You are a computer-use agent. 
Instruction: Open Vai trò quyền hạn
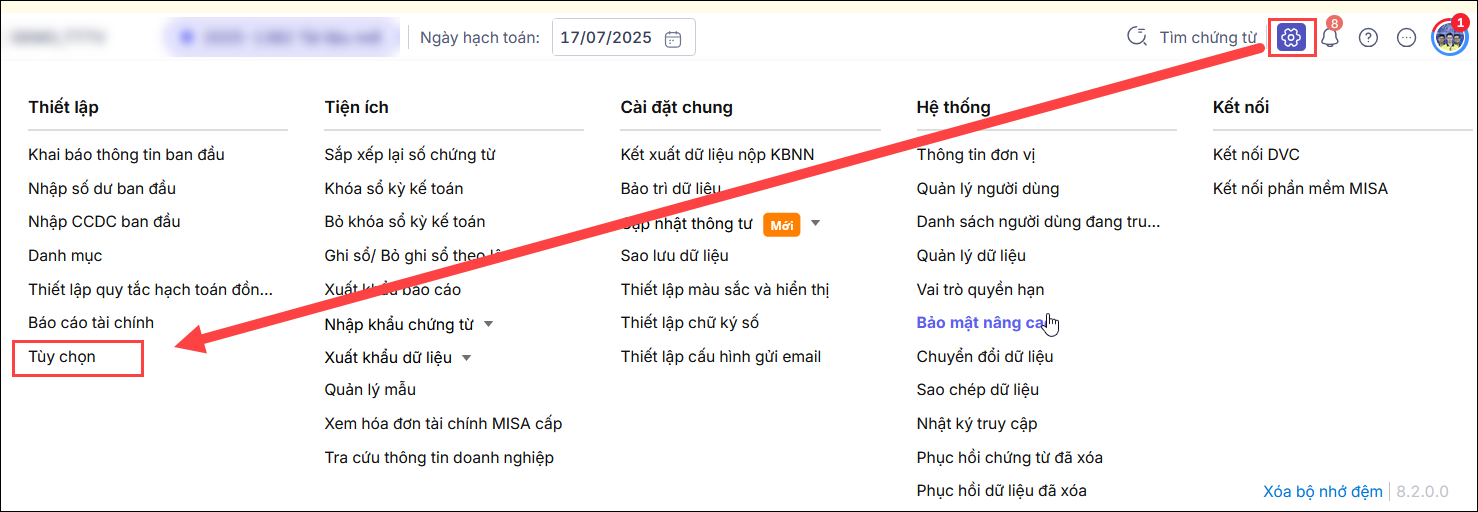[x=980, y=290]
